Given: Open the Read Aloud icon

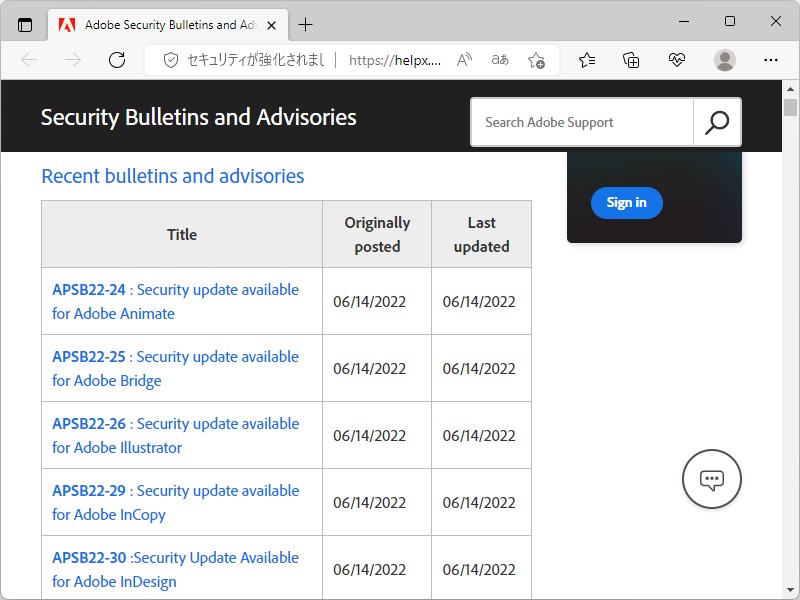Looking at the screenshot, I should click(464, 60).
